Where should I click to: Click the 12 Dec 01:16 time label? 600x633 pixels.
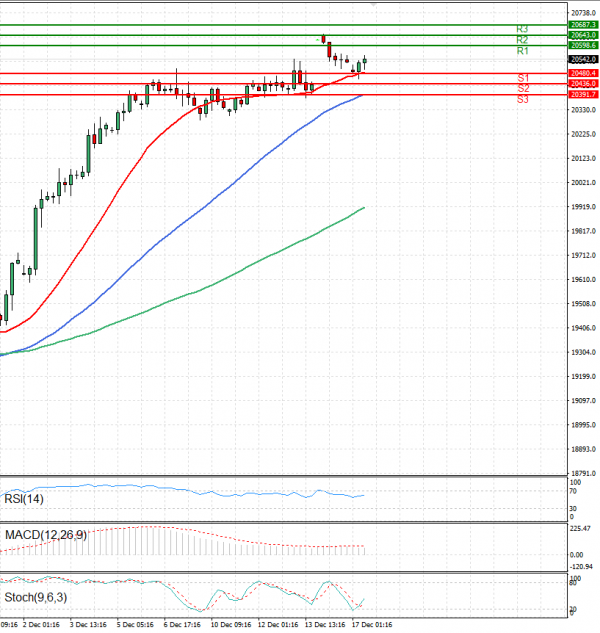coord(278,625)
